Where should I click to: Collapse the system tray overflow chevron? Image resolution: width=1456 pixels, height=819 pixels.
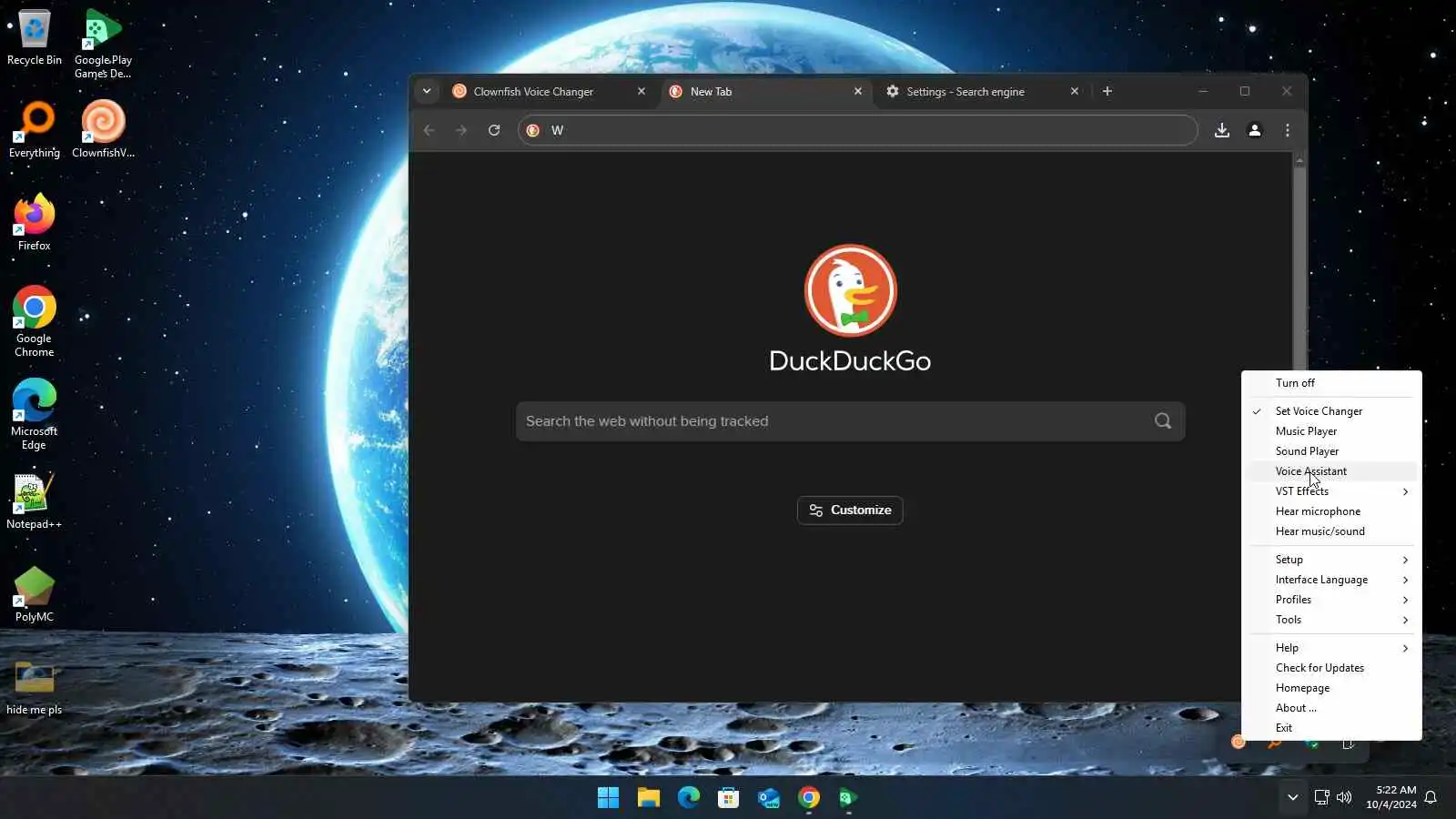(1292, 798)
